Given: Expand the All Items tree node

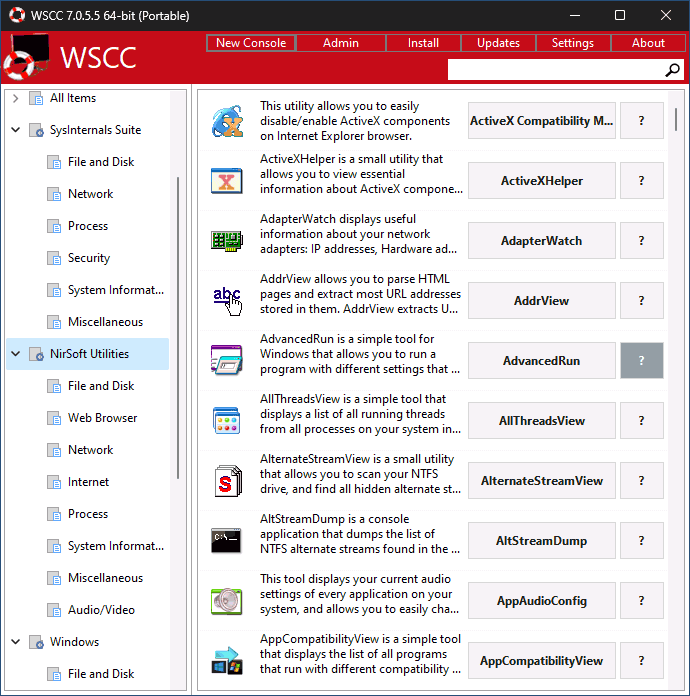Looking at the screenshot, I should (16, 98).
